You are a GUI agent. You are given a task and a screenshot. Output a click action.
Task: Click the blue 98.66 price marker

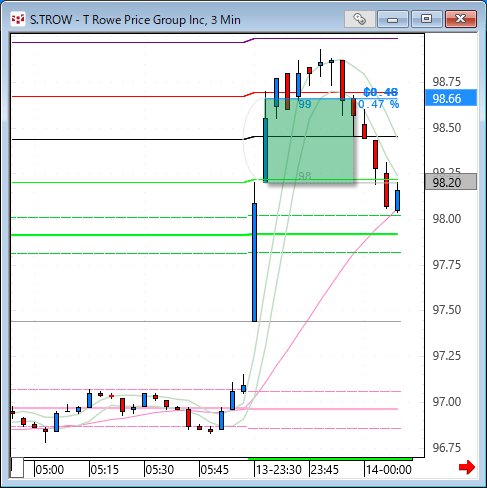click(x=451, y=98)
